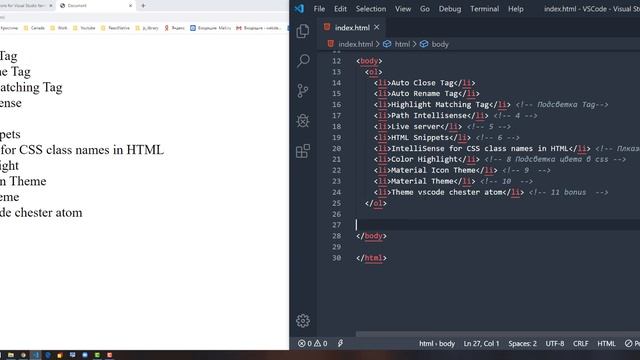Click 'Auto Close Tag' text on line 14
Screen dimensions: 640x360
[422, 83]
